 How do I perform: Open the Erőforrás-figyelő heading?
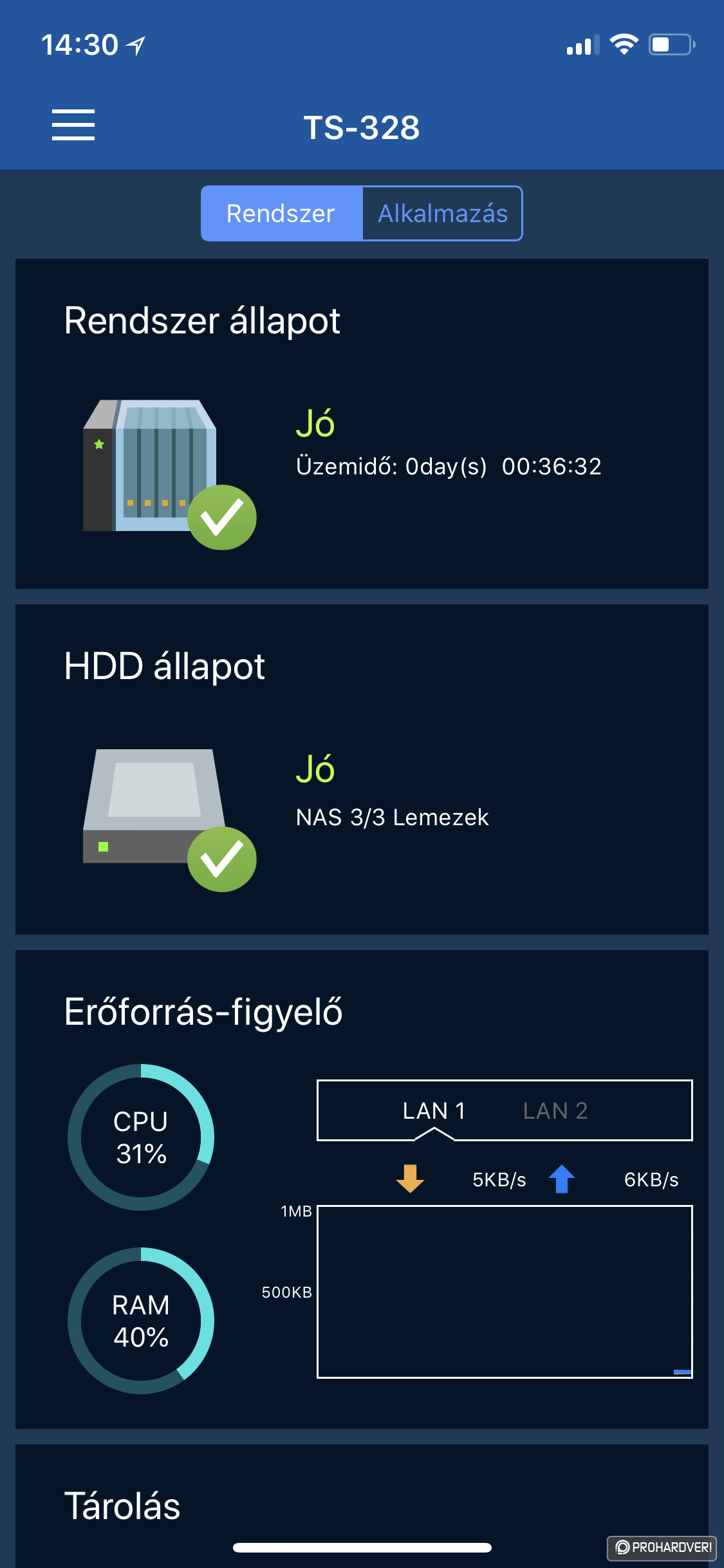pos(203,1011)
